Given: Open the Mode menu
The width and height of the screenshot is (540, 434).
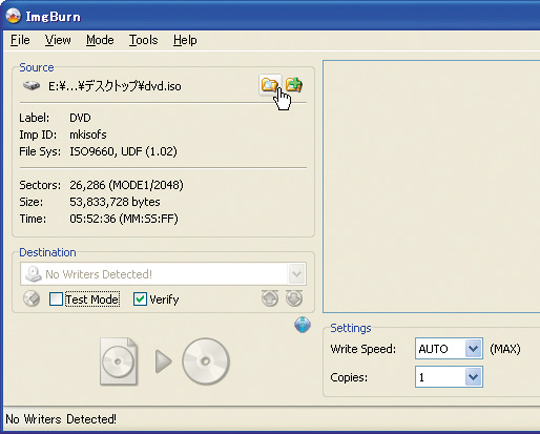Looking at the screenshot, I should [x=100, y=40].
